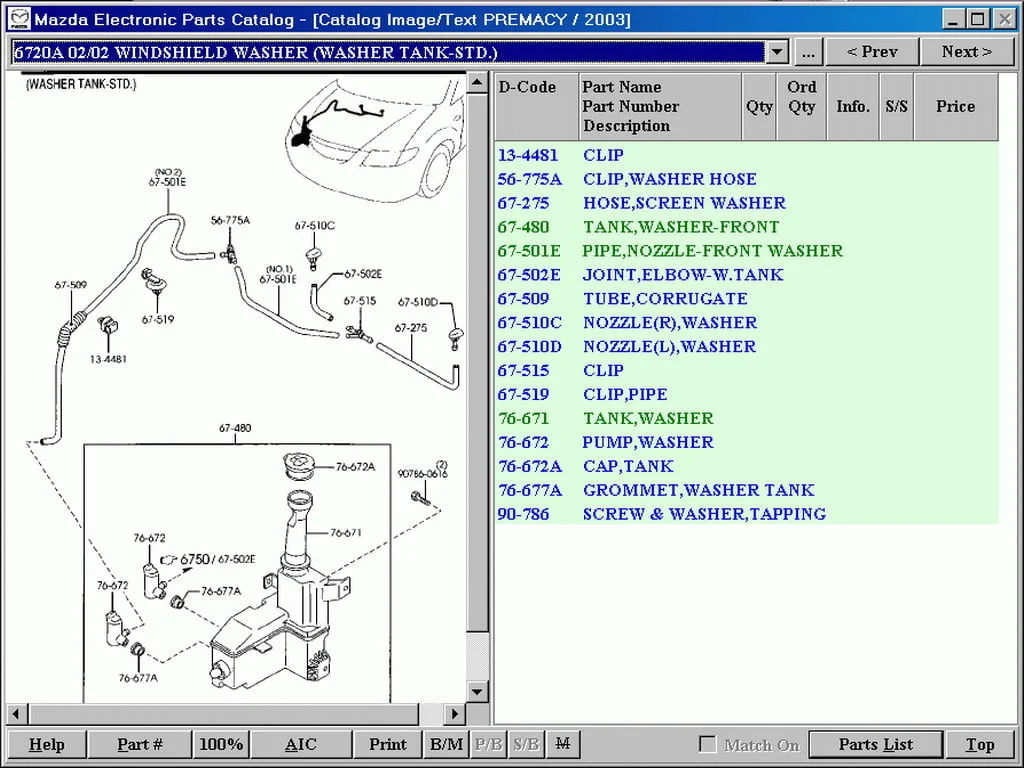Click the 67-509 callout in the diagram
This screenshot has width=1024, height=768.
(x=71, y=285)
